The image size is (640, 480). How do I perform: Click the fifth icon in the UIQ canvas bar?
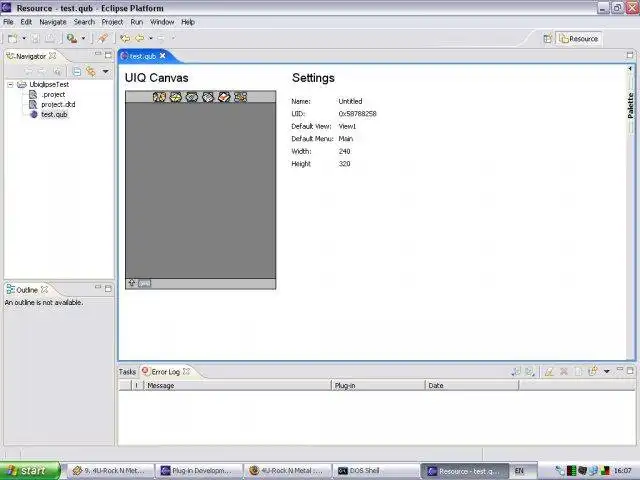(224, 97)
